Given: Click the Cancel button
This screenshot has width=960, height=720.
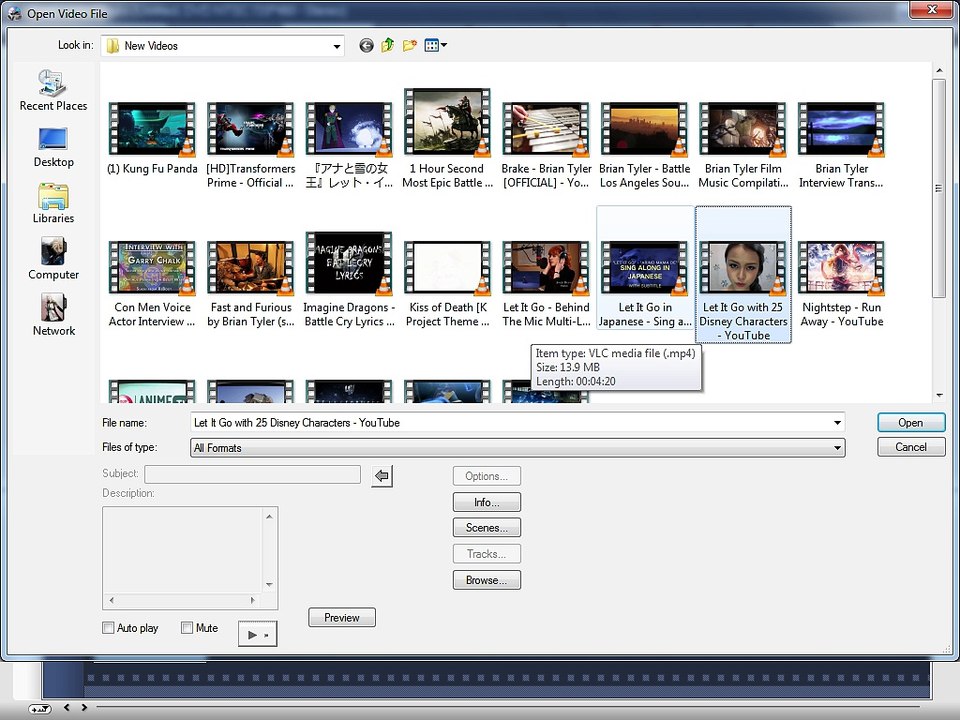Looking at the screenshot, I should [x=911, y=447].
